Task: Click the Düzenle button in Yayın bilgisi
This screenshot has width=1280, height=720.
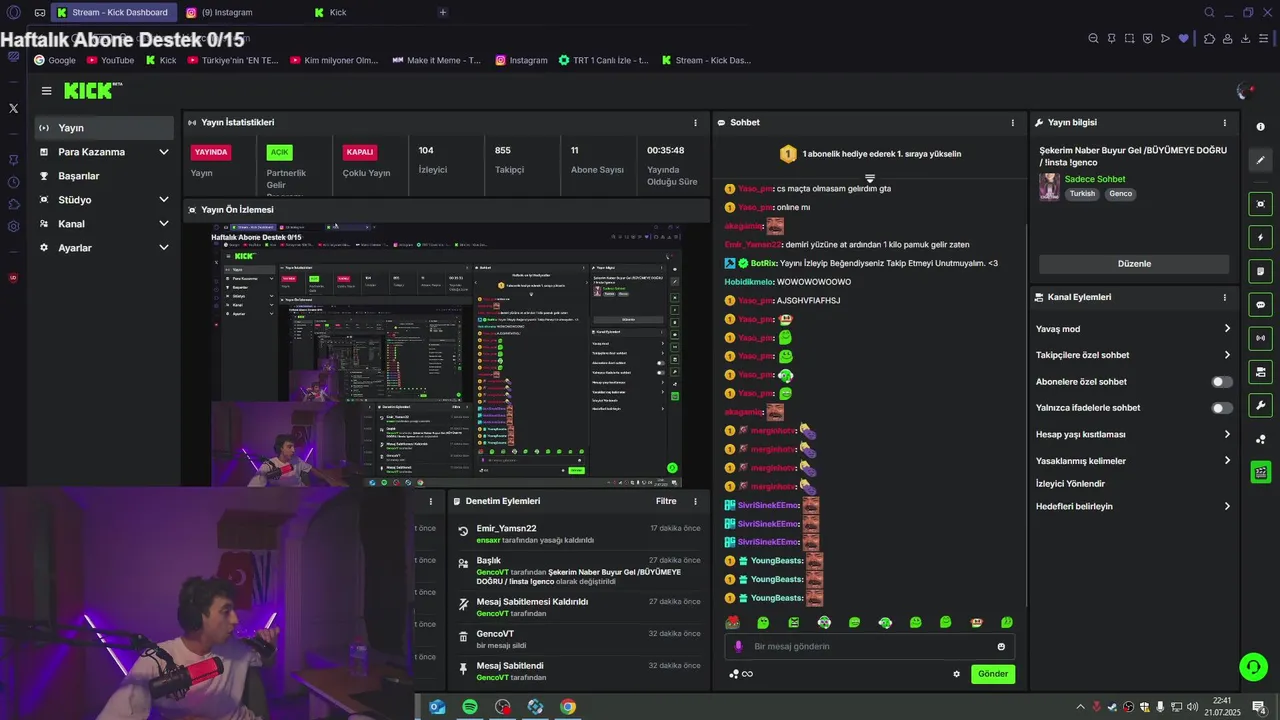Action: [x=1134, y=264]
